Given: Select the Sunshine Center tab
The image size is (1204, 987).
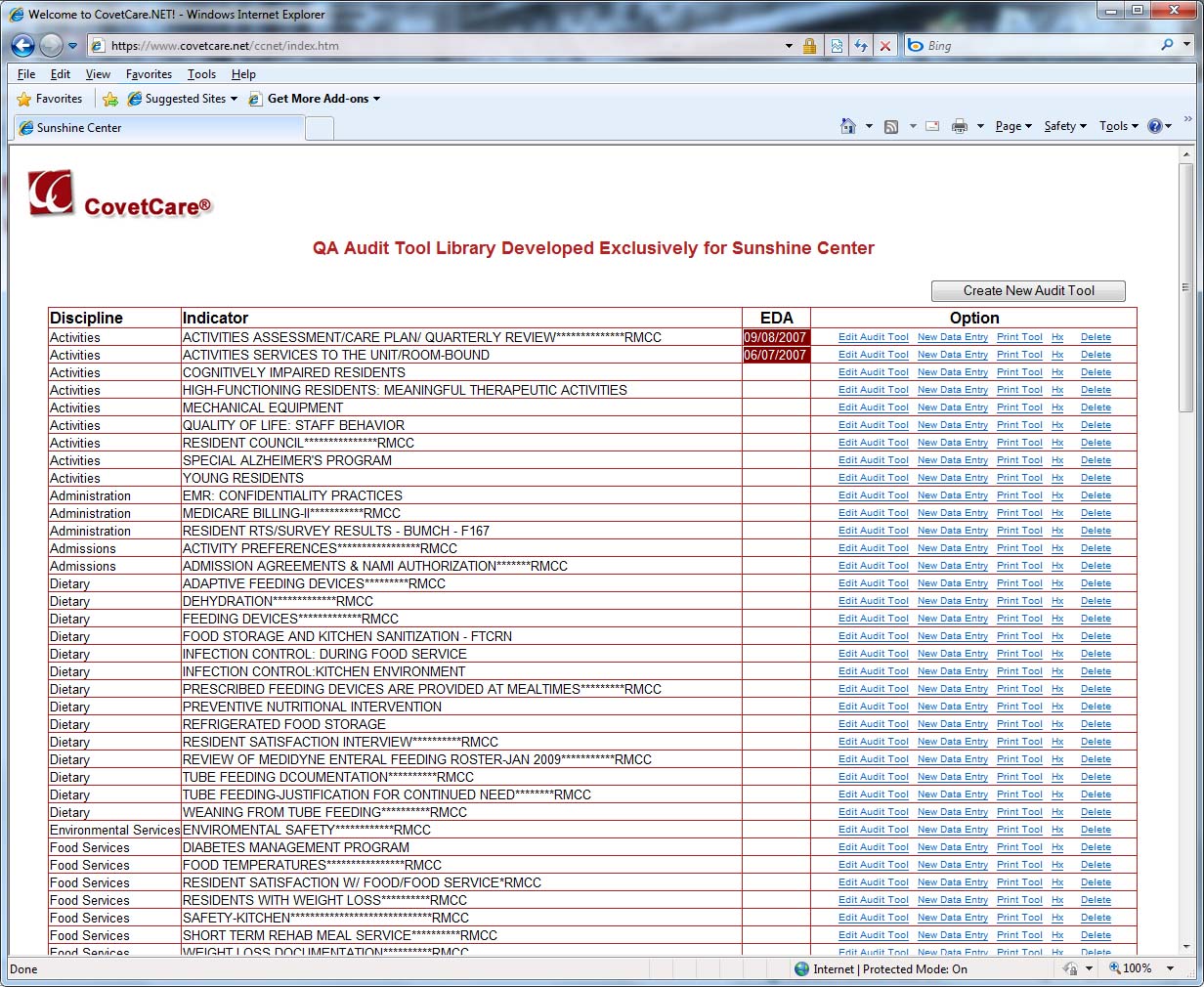Looking at the screenshot, I should click(158, 128).
